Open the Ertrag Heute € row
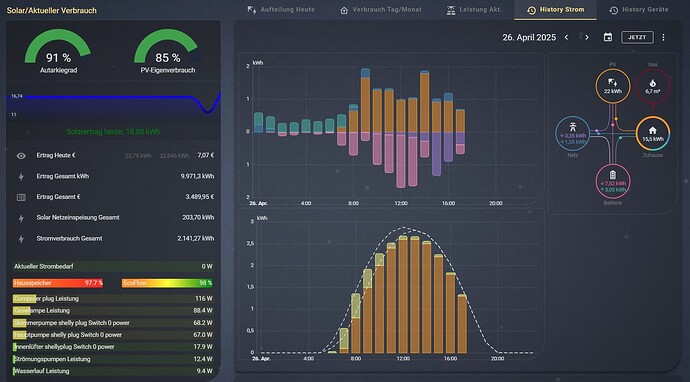 click(x=113, y=155)
